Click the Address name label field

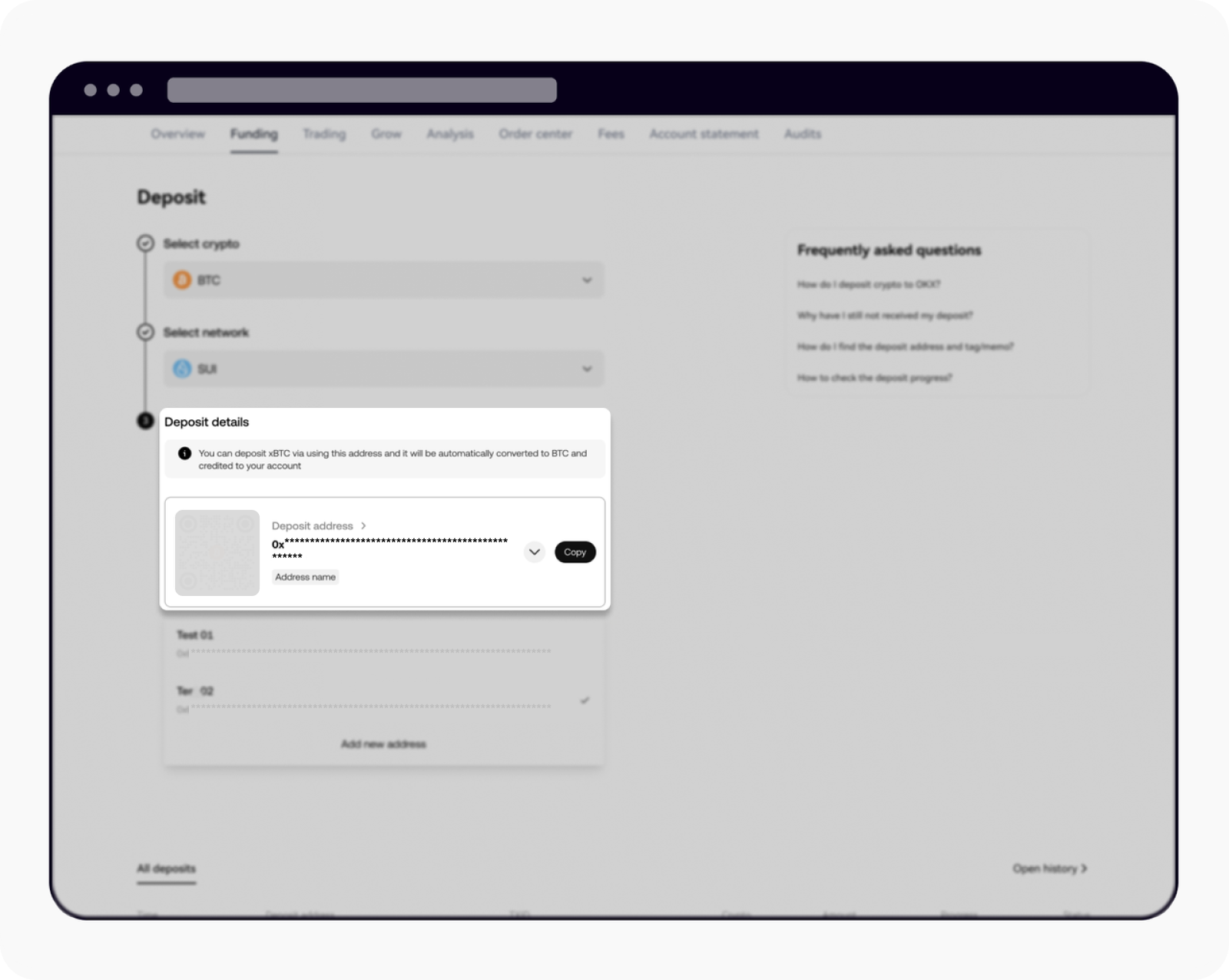tap(305, 577)
